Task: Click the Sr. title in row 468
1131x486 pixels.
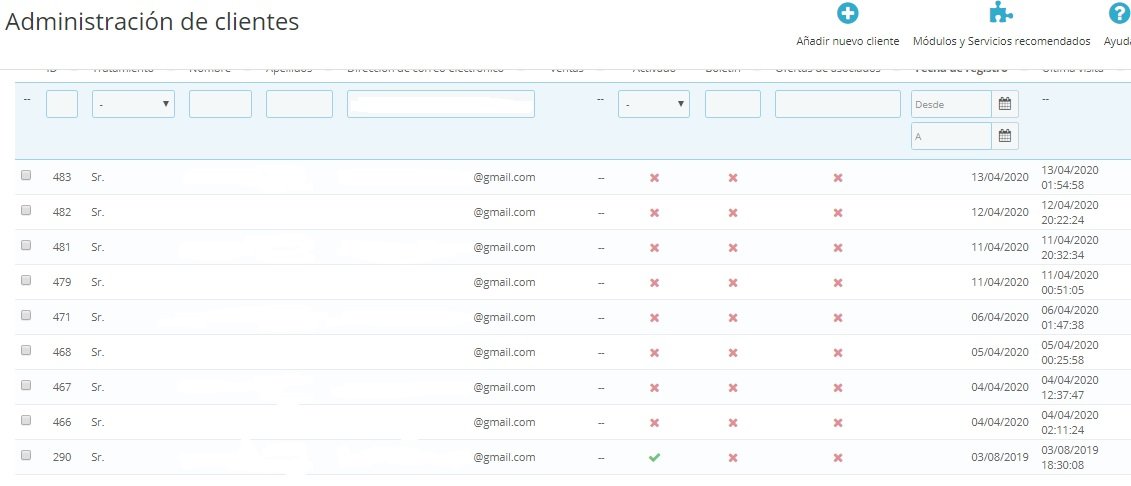Action: [98, 353]
